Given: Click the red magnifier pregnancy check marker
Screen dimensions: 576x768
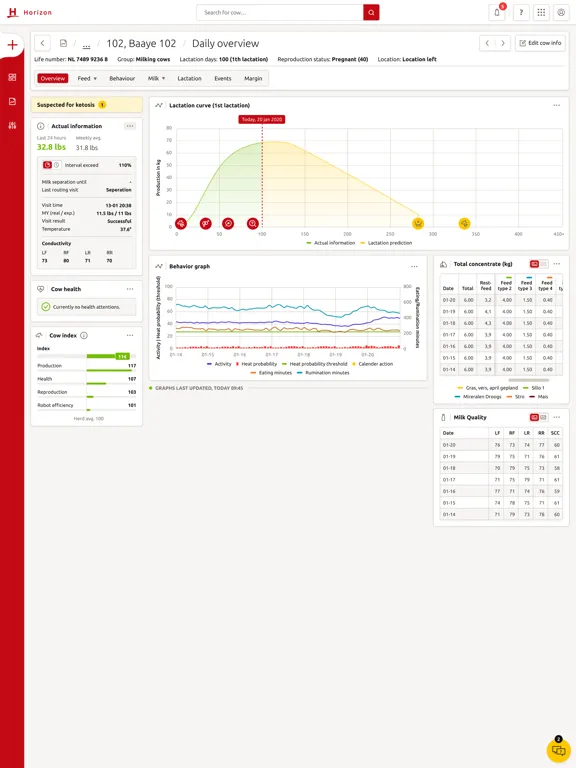Looking at the screenshot, I should [253, 224].
